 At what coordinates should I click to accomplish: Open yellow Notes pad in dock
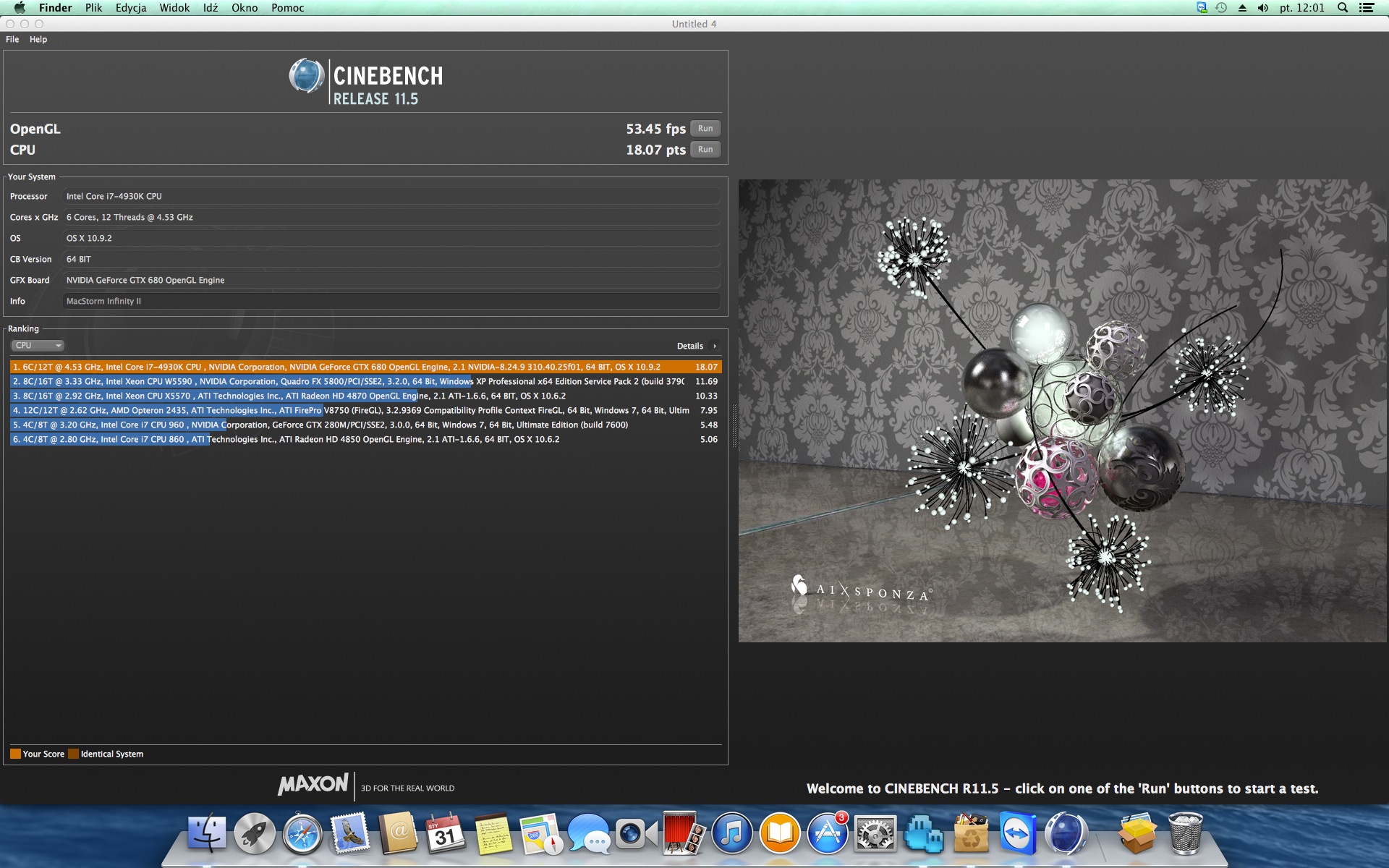click(x=493, y=834)
